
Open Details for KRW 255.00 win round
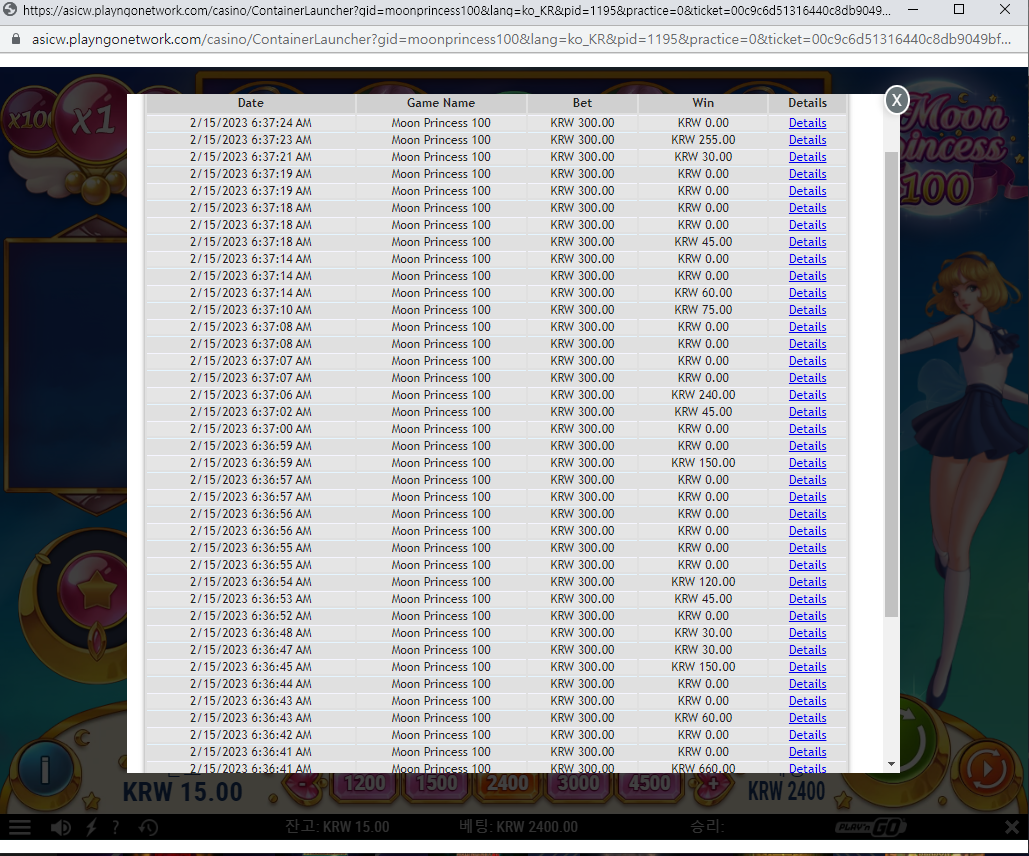click(807, 140)
